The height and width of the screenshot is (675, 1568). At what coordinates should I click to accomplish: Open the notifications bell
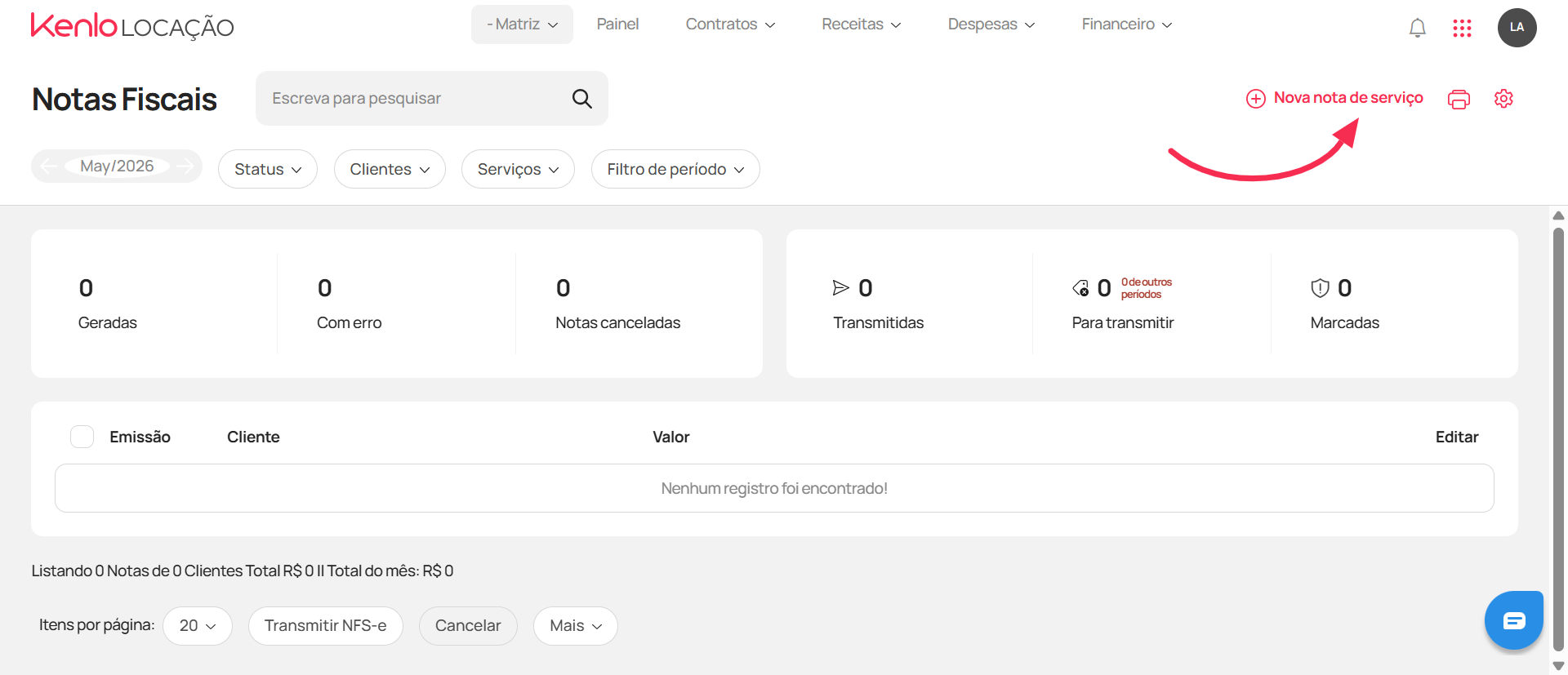1418,28
